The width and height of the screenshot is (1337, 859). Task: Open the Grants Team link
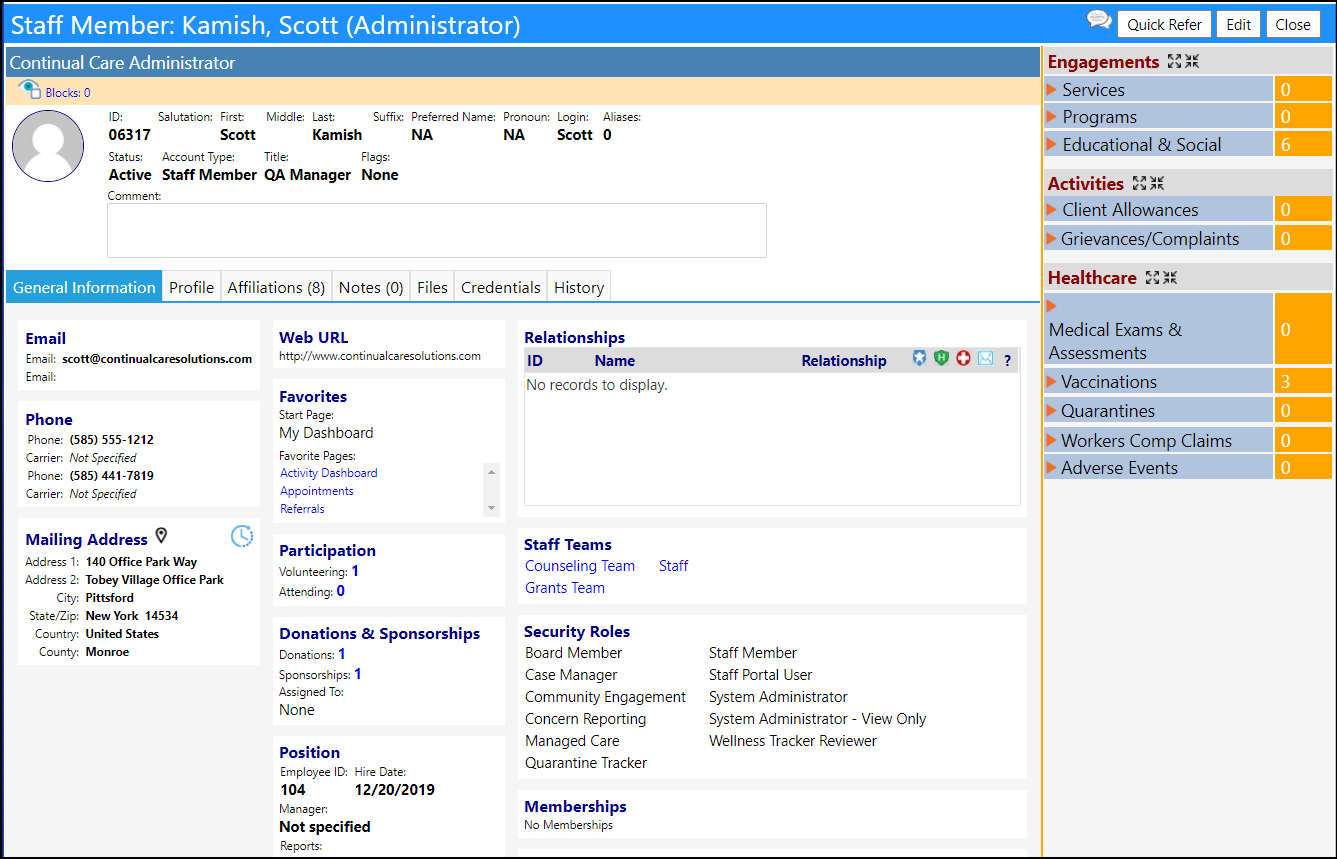[565, 588]
